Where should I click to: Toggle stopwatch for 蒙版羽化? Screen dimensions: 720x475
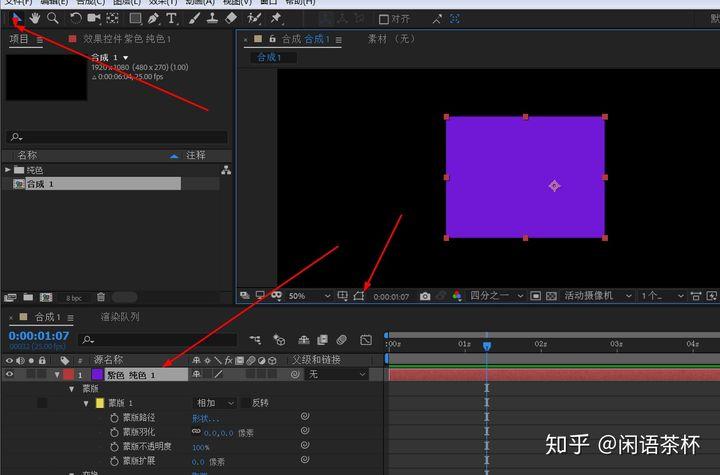pos(114,432)
